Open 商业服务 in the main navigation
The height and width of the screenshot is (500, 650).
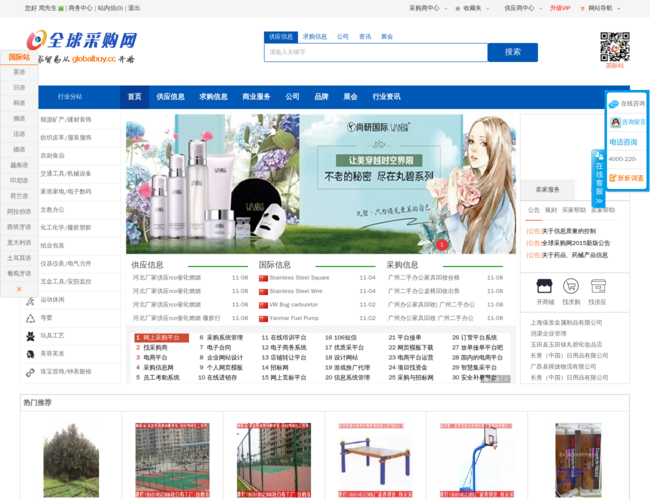click(256, 97)
